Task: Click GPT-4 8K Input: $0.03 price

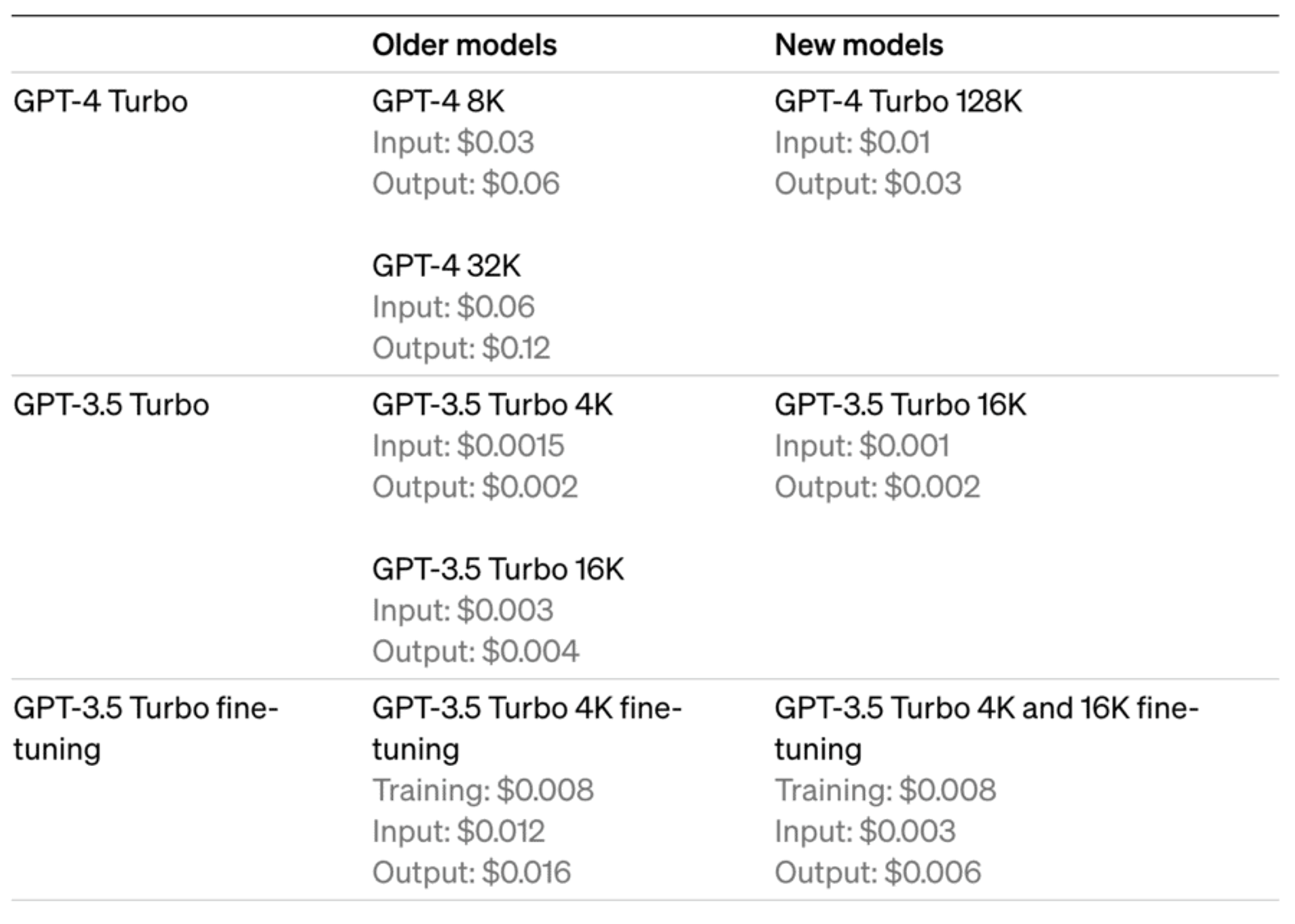Action: (x=453, y=142)
